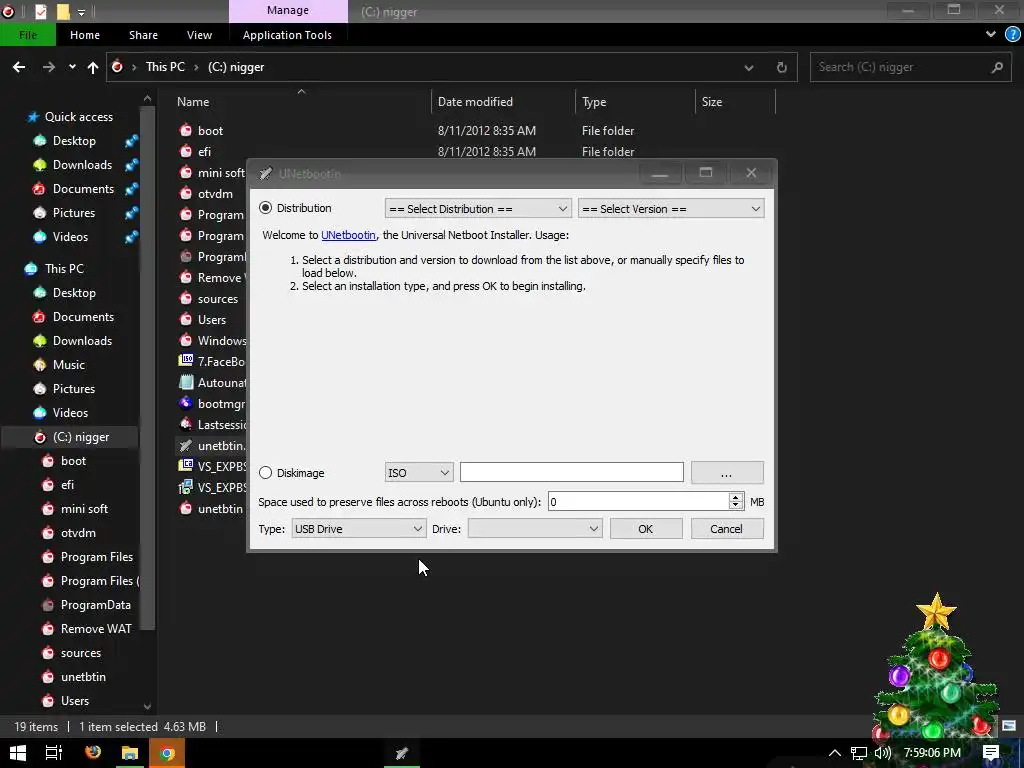
Task: Click the UNetbootin hyperlink in welcome text
Action: (348, 234)
